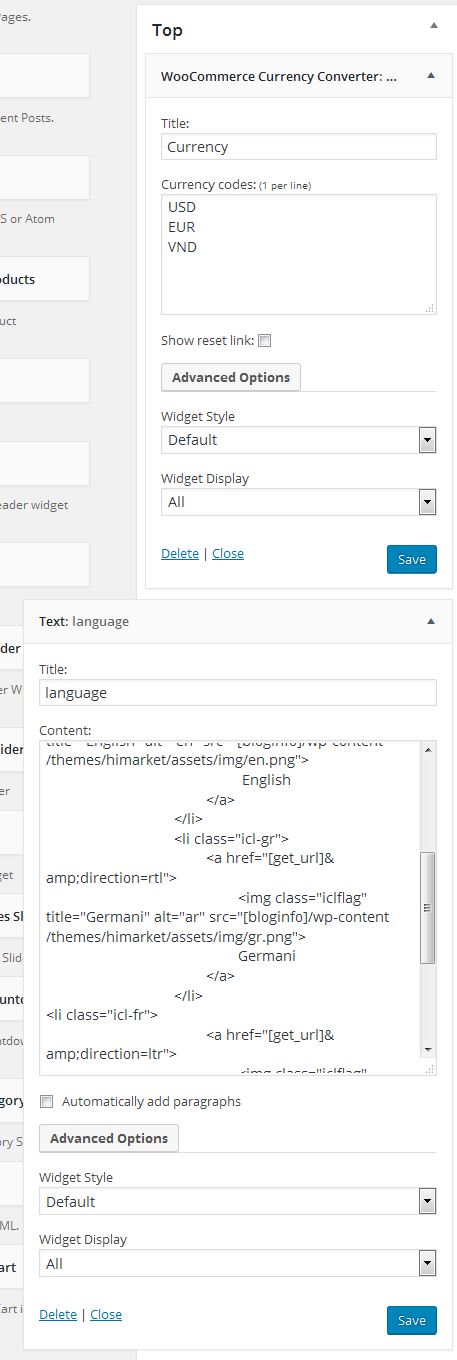The image size is (457, 1360).
Task: Click inside the Currency codes textarea
Action: click(x=299, y=255)
